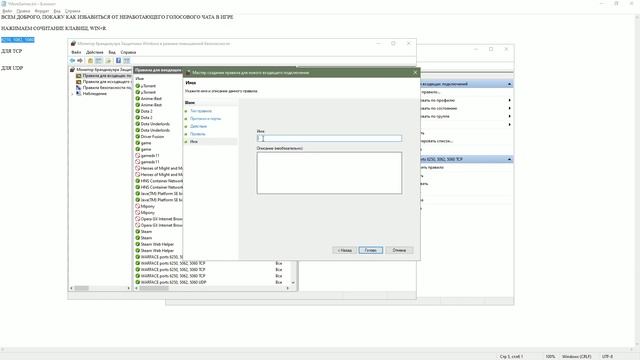
Task: Click the Готово button to finish
Action: coord(371,250)
